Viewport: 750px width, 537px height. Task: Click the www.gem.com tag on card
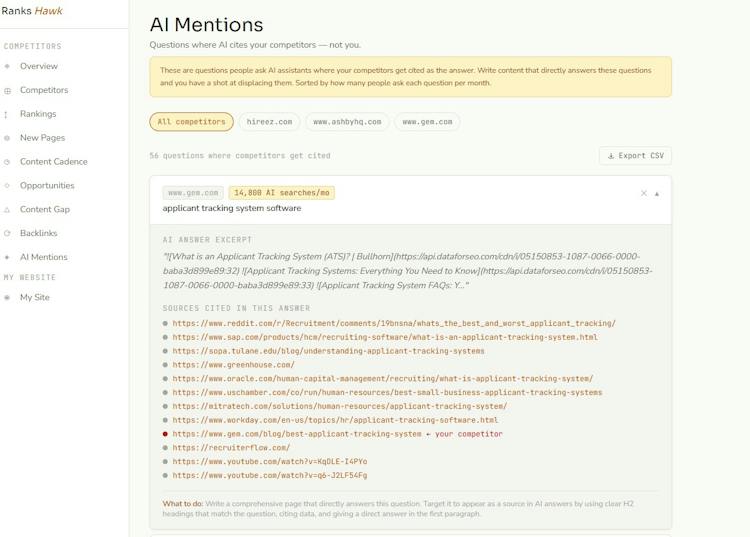193,193
